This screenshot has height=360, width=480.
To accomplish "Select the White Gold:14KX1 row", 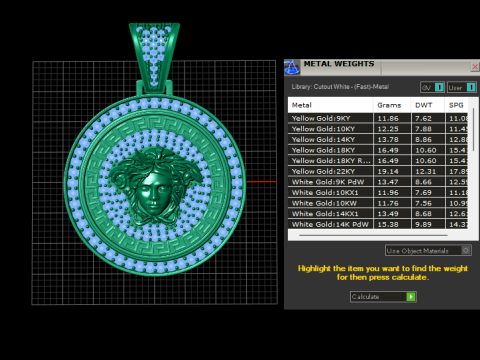I will coord(378,214).
